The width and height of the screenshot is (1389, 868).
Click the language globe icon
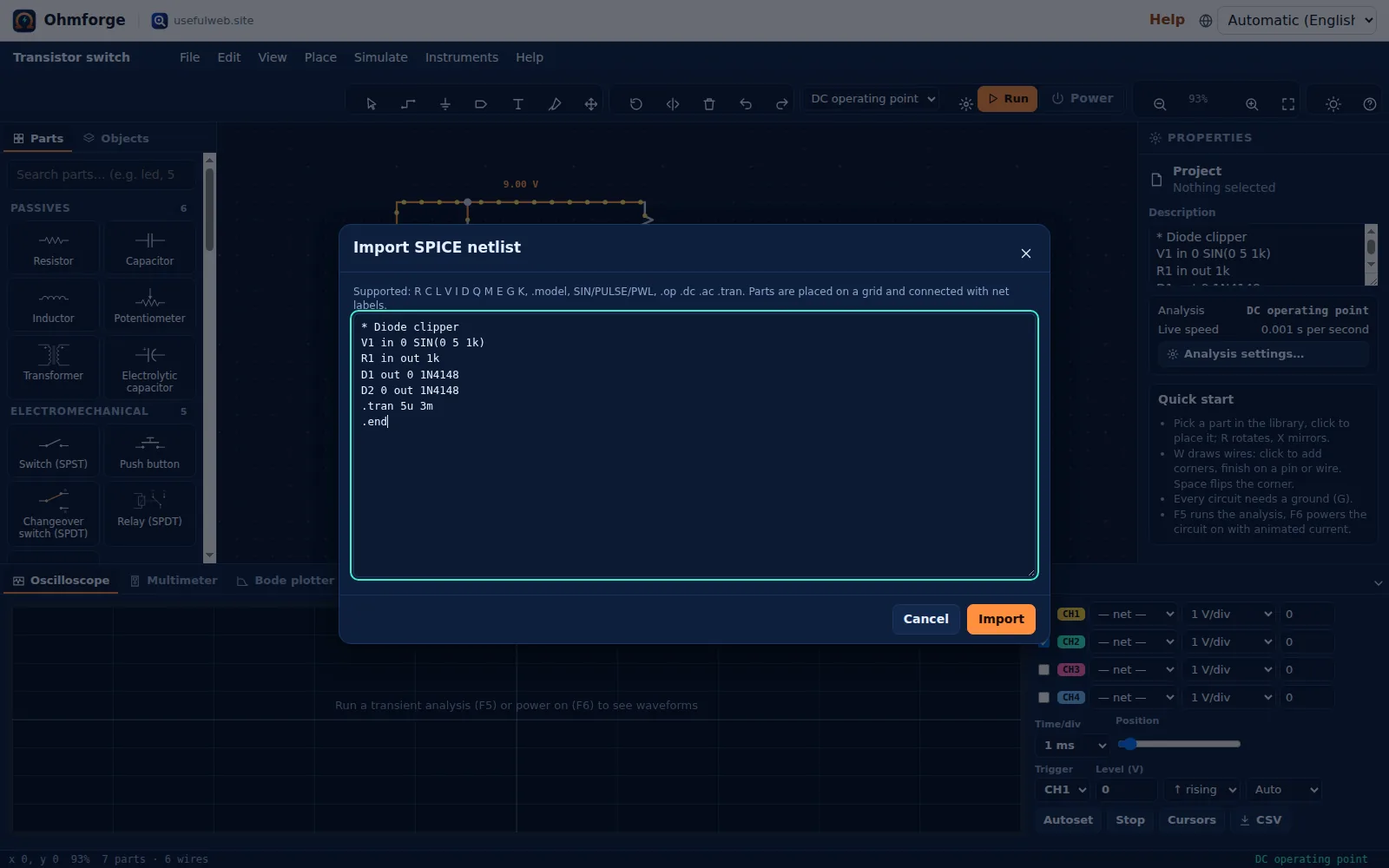coord(1206,21)
